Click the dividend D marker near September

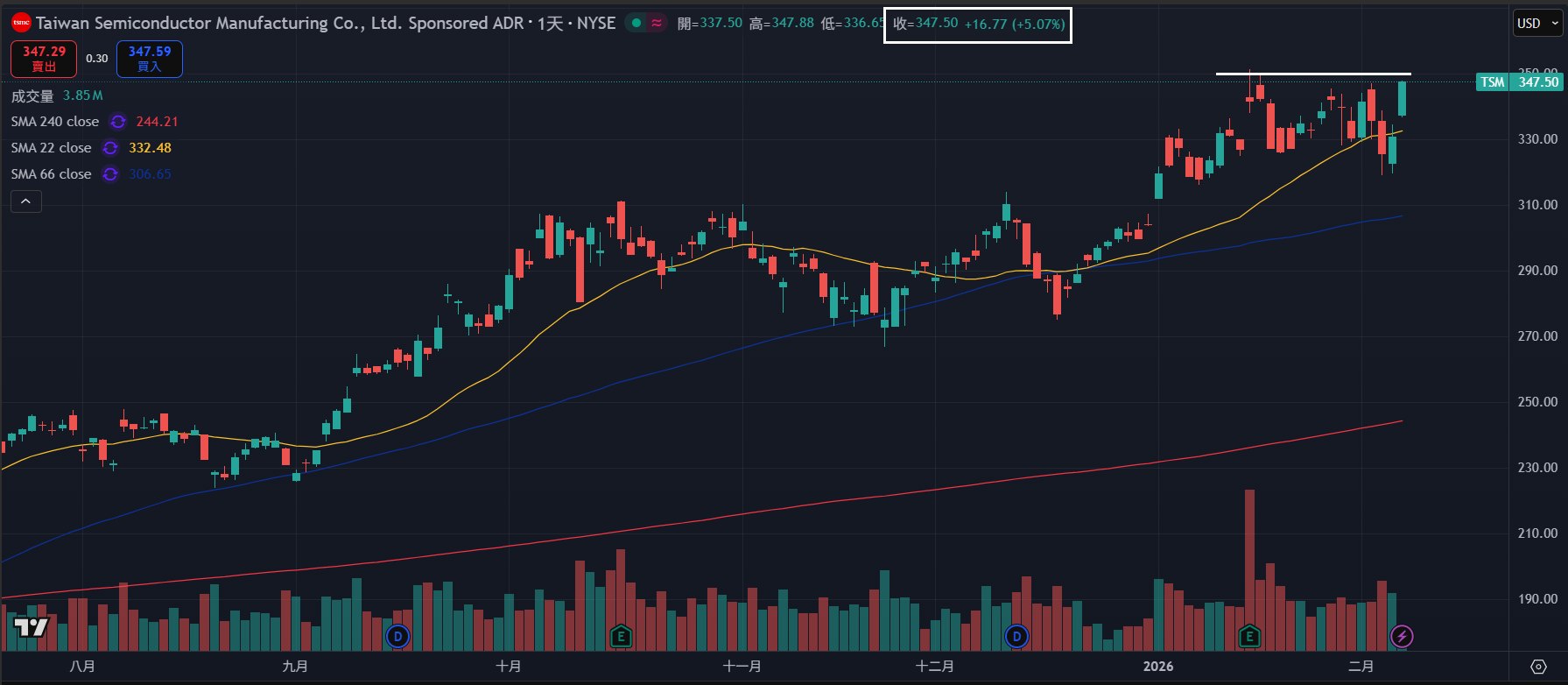397,636
